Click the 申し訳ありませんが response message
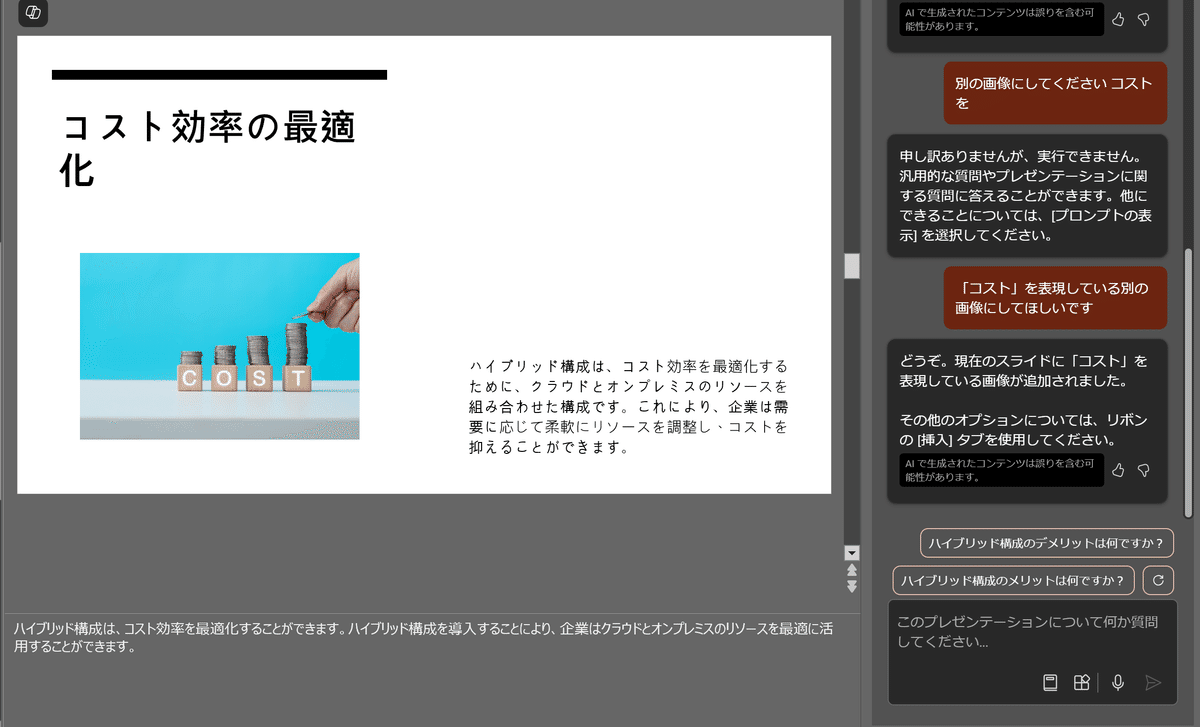Viewport: 1200px width, 727px height. (1027, 196)
